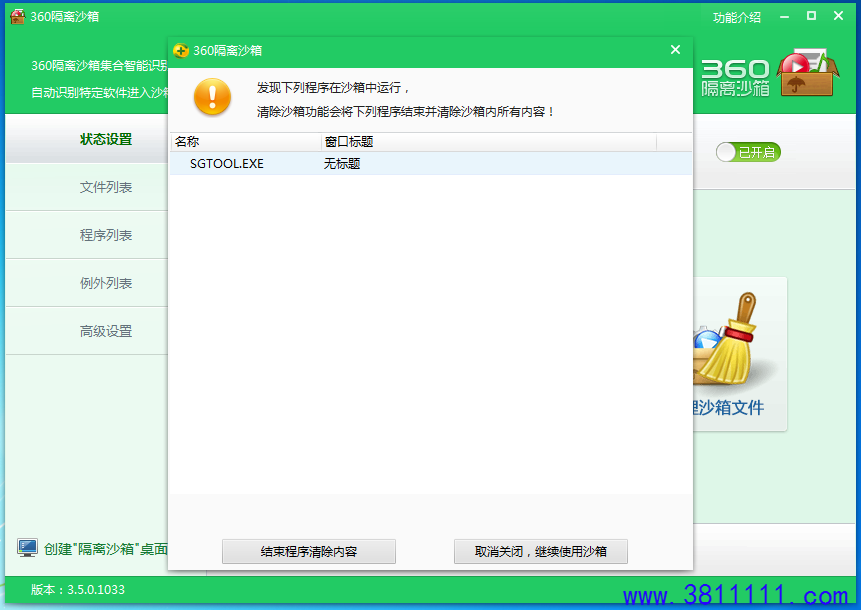The image size is (861, 610).
Task: Click 取消关闭，继续使用沙箱 button
Action: [541, 551]
